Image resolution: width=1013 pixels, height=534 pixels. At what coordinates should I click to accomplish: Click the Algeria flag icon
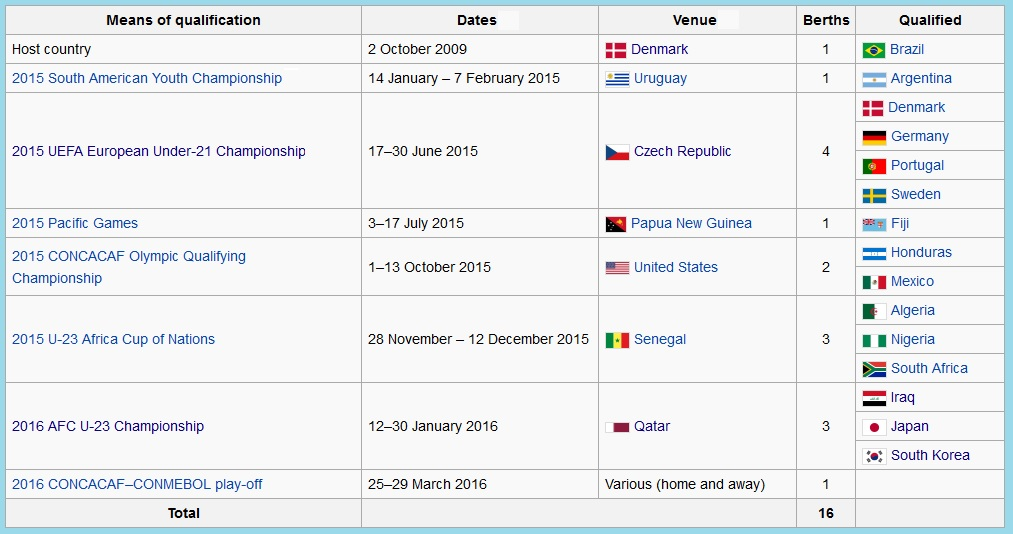coord(874,311)
